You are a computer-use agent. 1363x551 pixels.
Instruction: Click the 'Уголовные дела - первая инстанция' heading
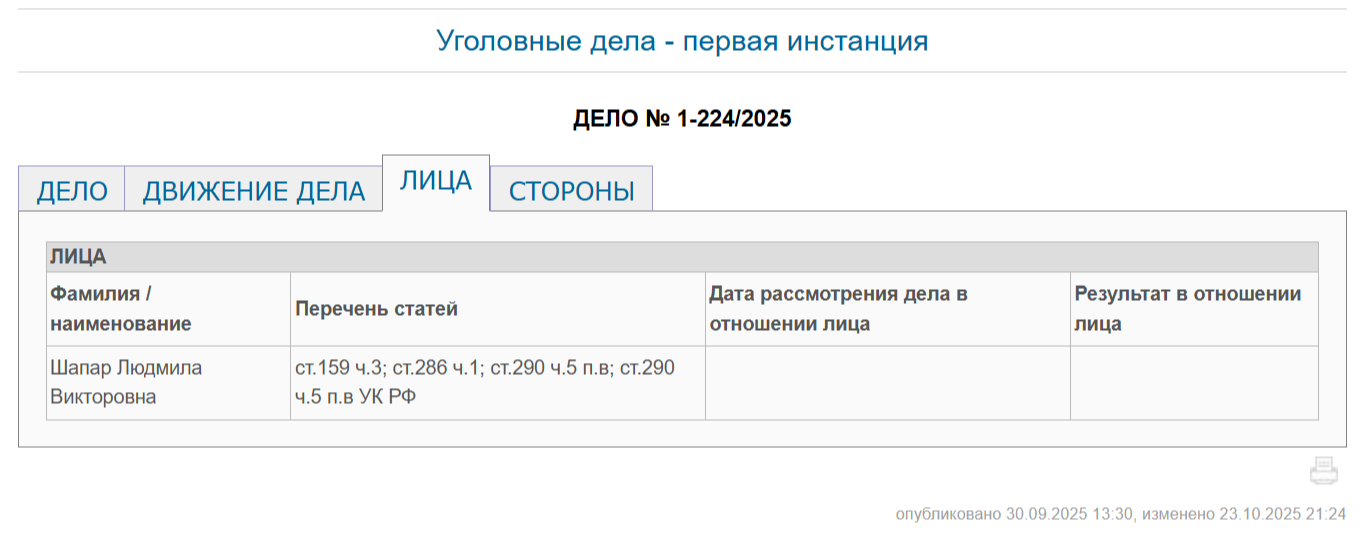682,41
